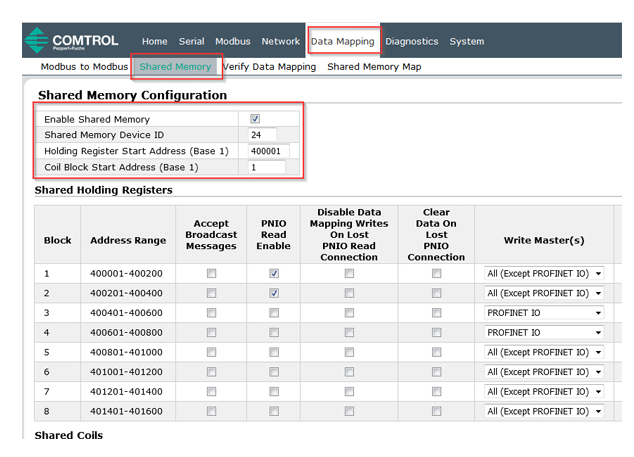The width and height of the screenshot is (634, 457).
Task: Click Coil Block Start Address field
Action: [267, 167]
